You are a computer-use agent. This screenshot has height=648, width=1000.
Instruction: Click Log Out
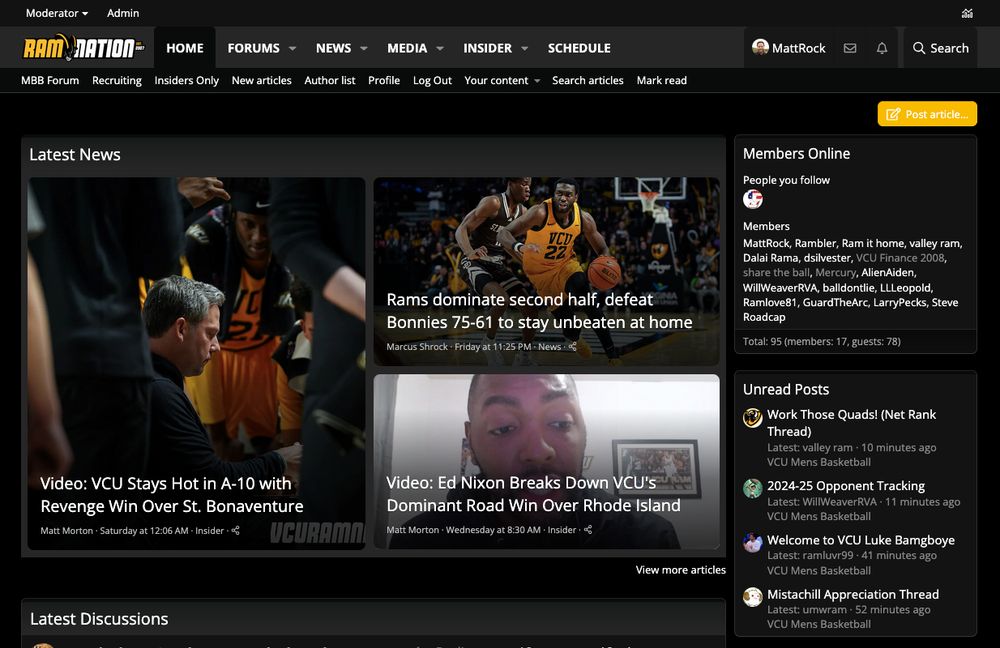(x=432, y=80)
